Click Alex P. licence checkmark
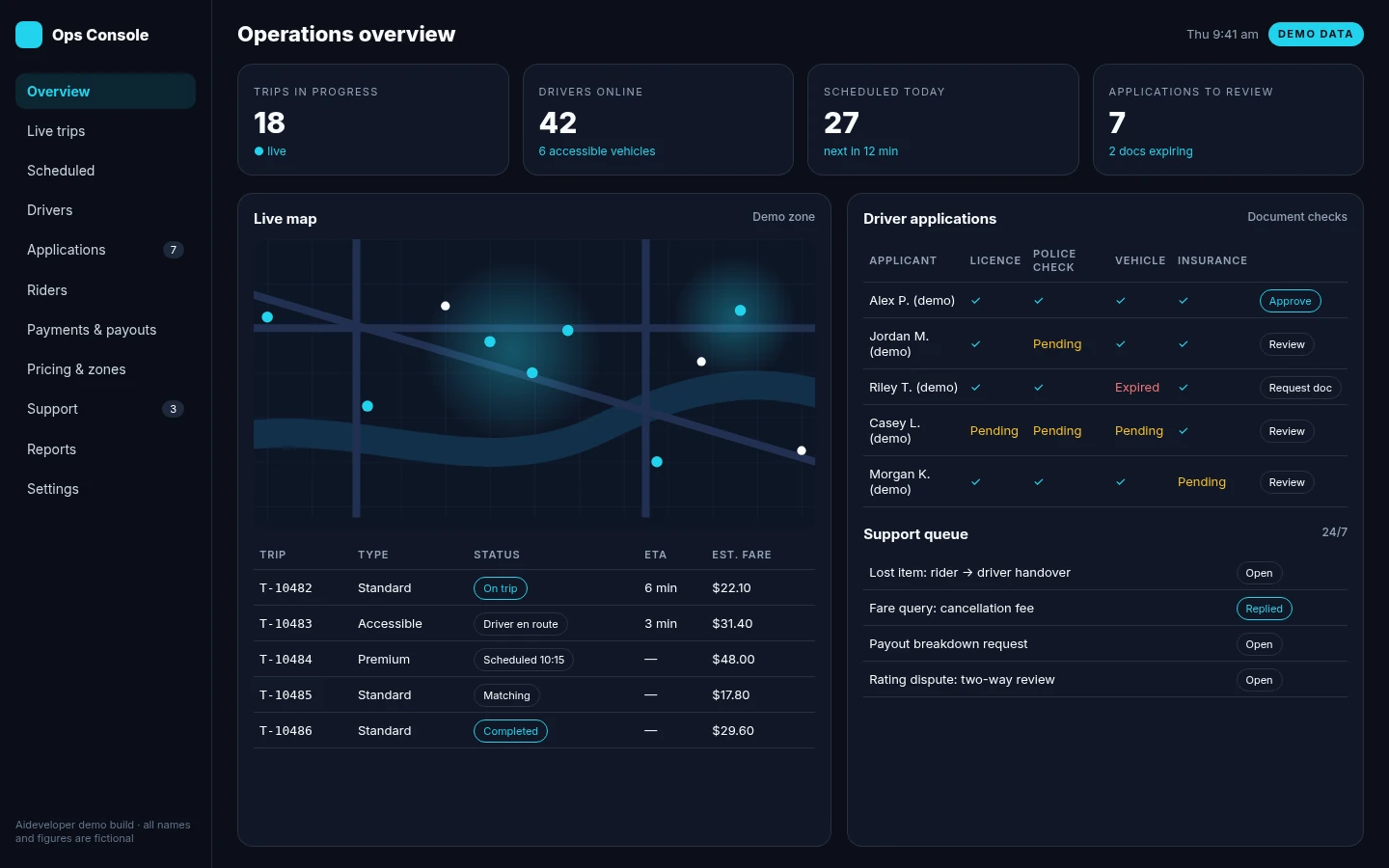 coord(975,301)
